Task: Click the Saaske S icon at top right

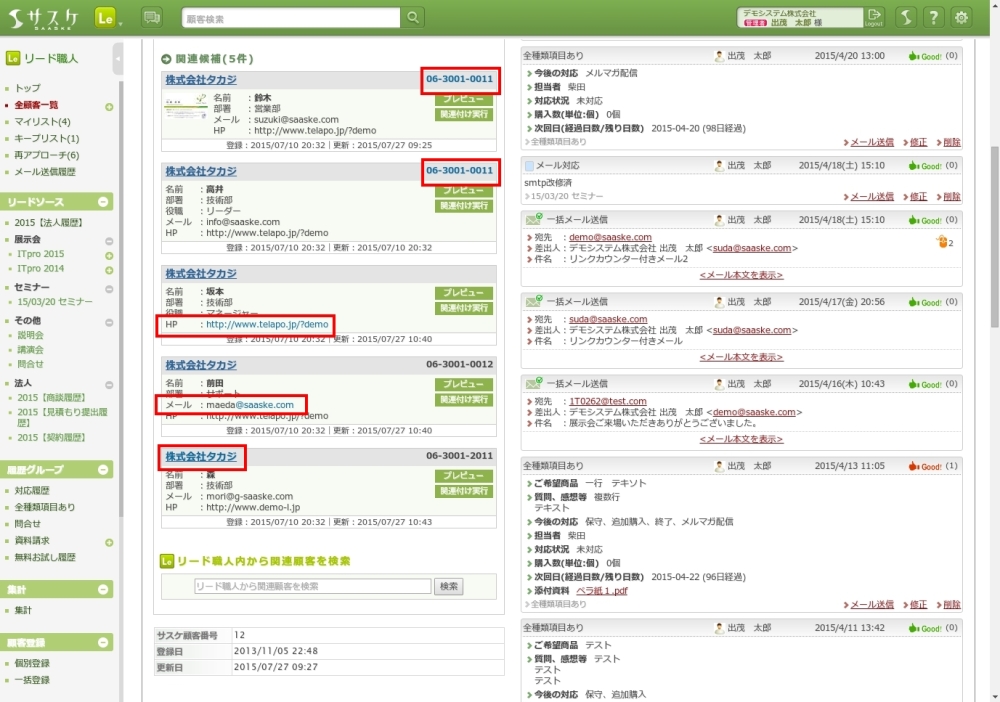Action: pos(904,17)
